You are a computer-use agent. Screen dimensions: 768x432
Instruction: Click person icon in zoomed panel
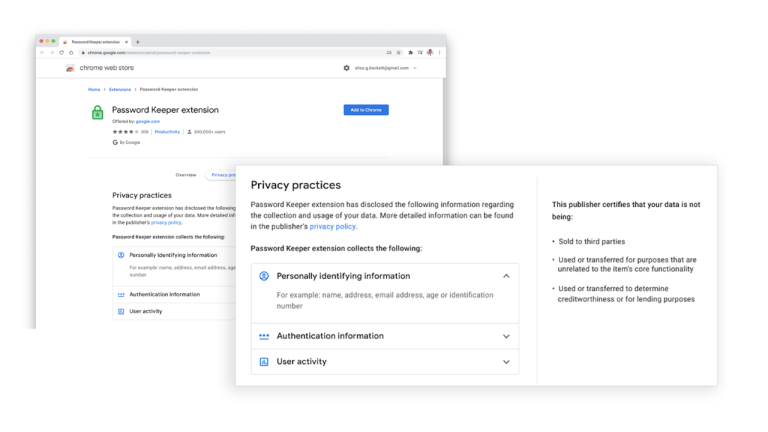(264, 276)
